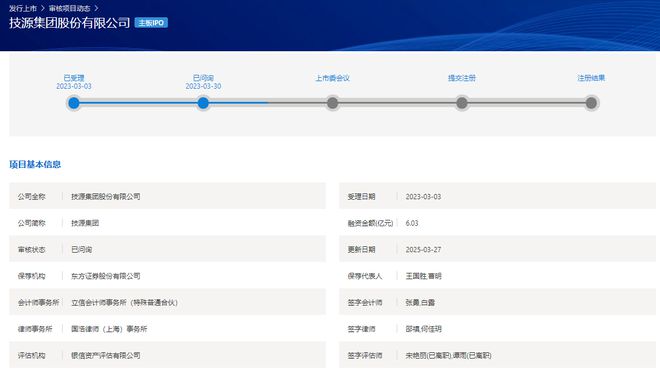The image size is (660, 369).
Task: Click the 注册结果 timeline node
Action: point(591,103)
